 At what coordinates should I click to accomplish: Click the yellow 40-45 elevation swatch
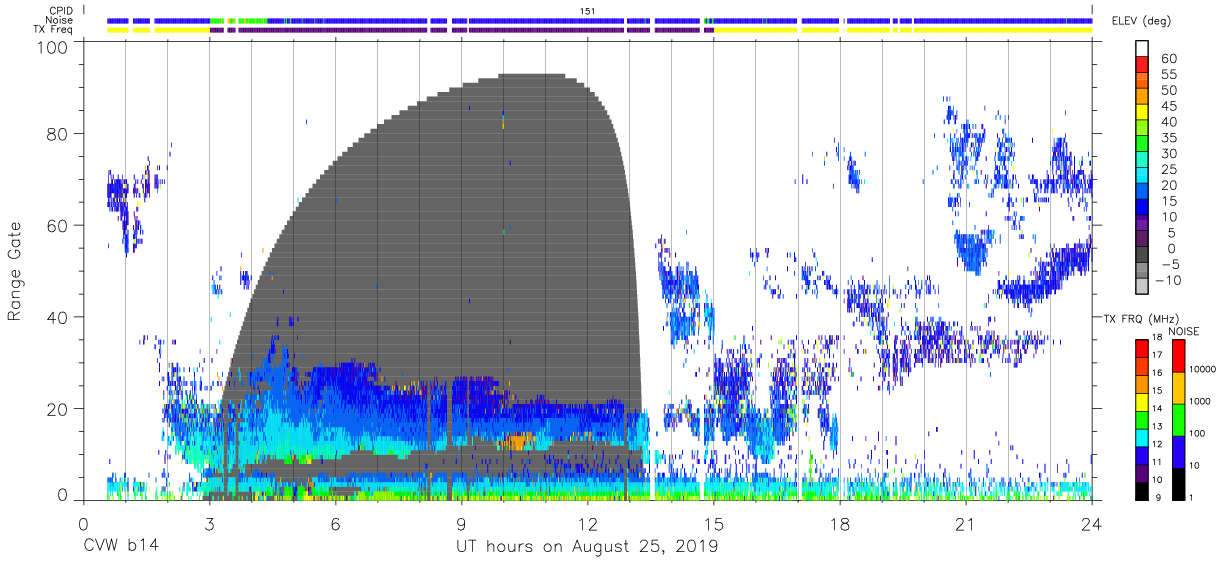1143,113
